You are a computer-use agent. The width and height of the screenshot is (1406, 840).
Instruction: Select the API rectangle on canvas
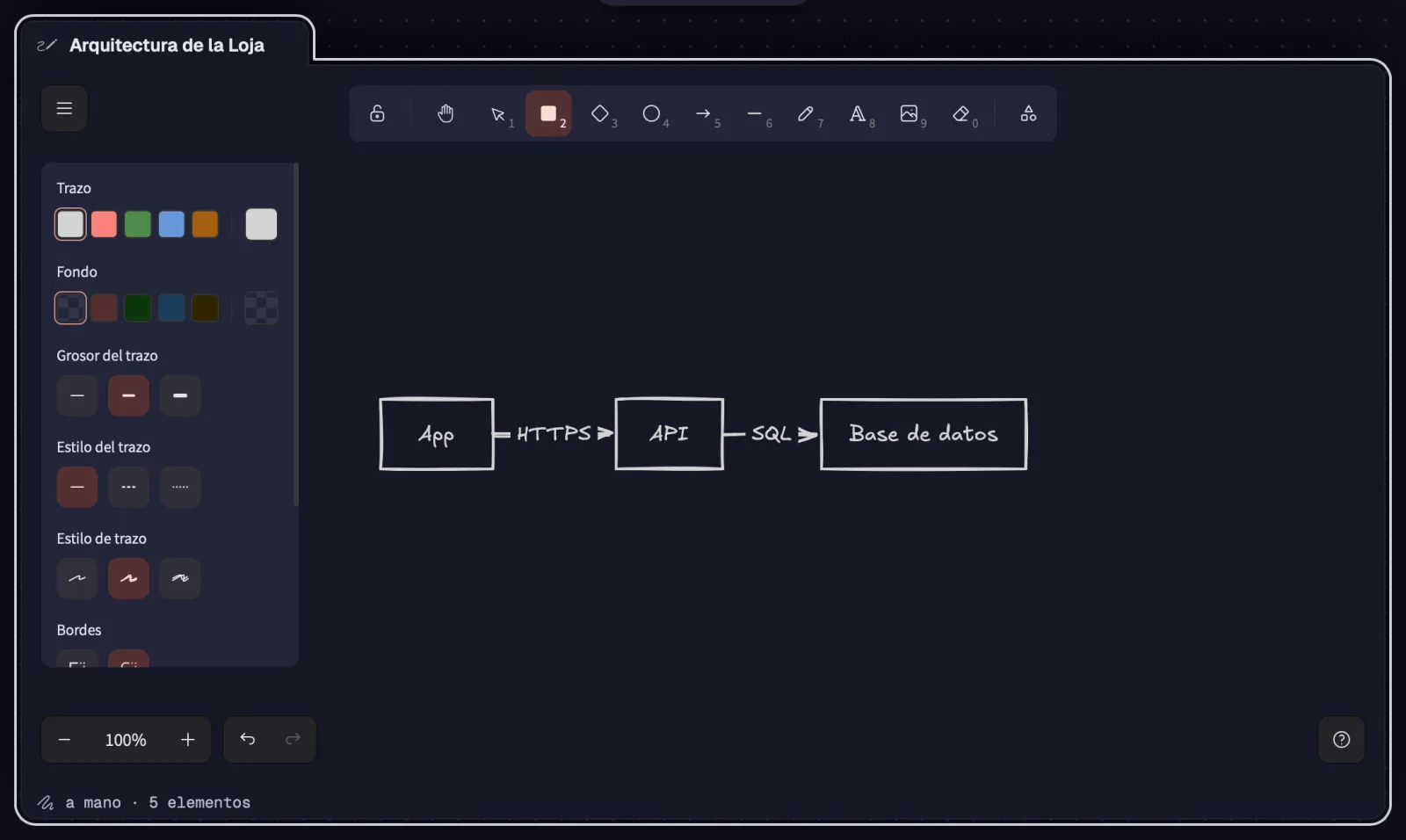pos(670,434)
